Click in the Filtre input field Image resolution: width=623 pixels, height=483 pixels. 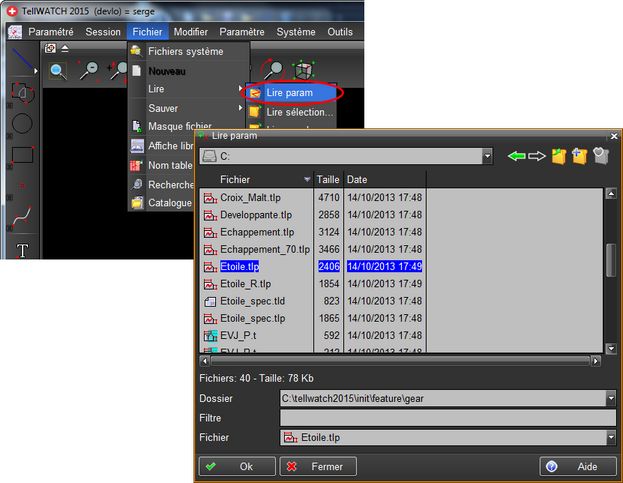click(448, 418)
